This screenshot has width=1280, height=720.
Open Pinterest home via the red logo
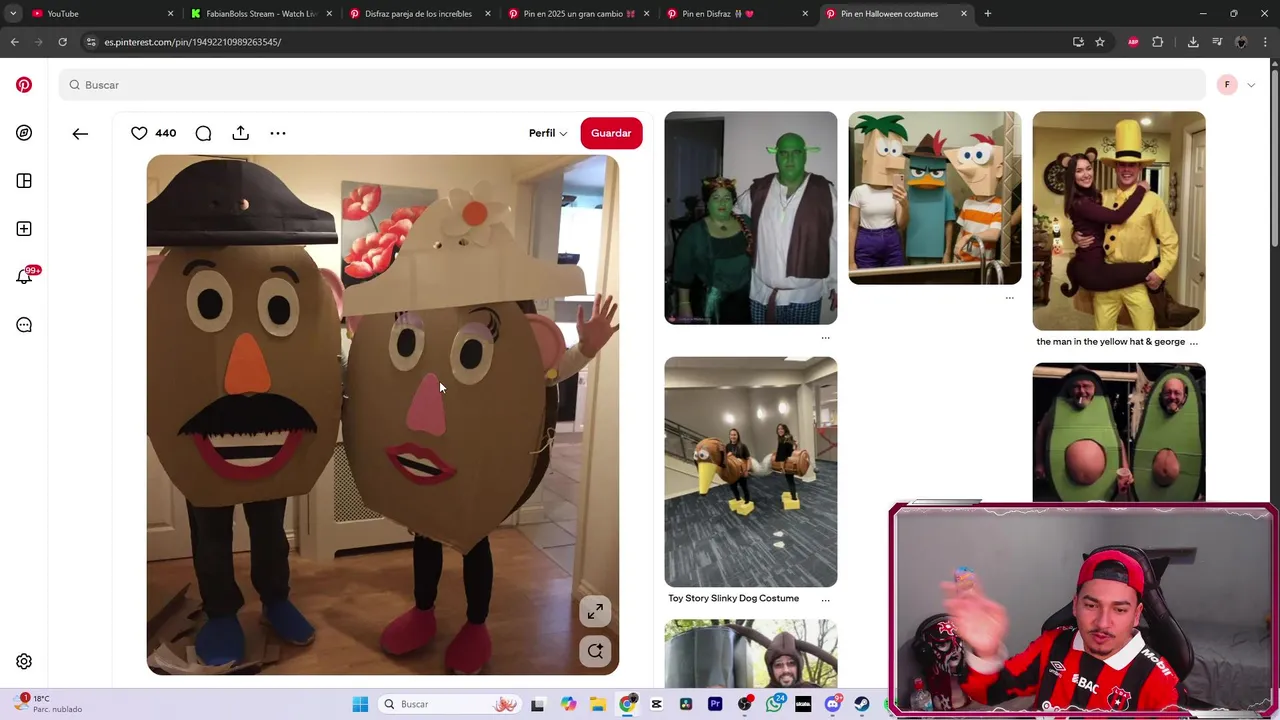pos(24,85)
